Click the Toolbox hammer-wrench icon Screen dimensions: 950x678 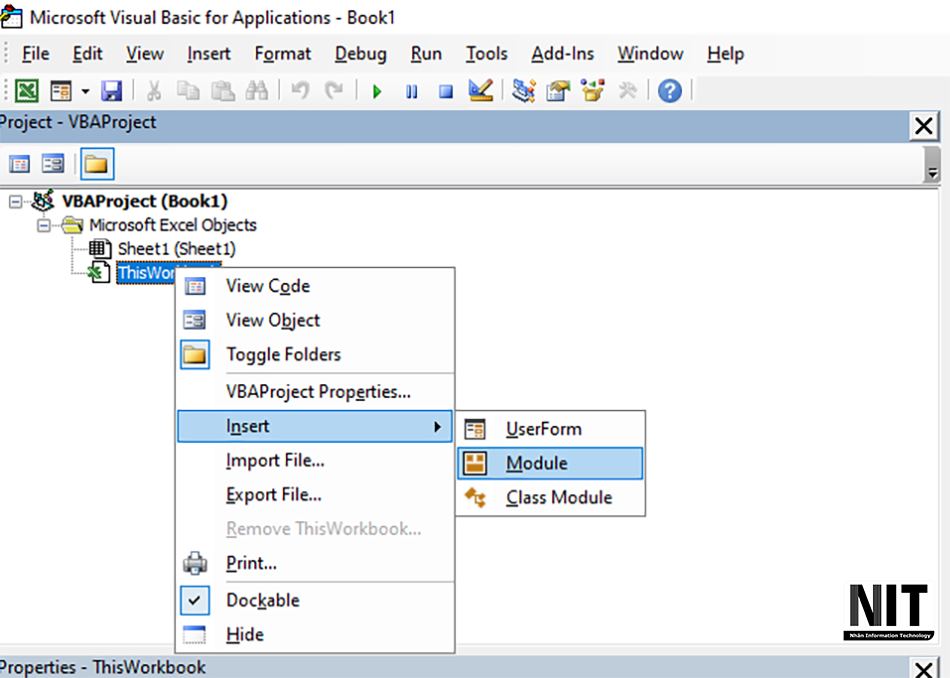pyautogui.click(x=627, y=91)
